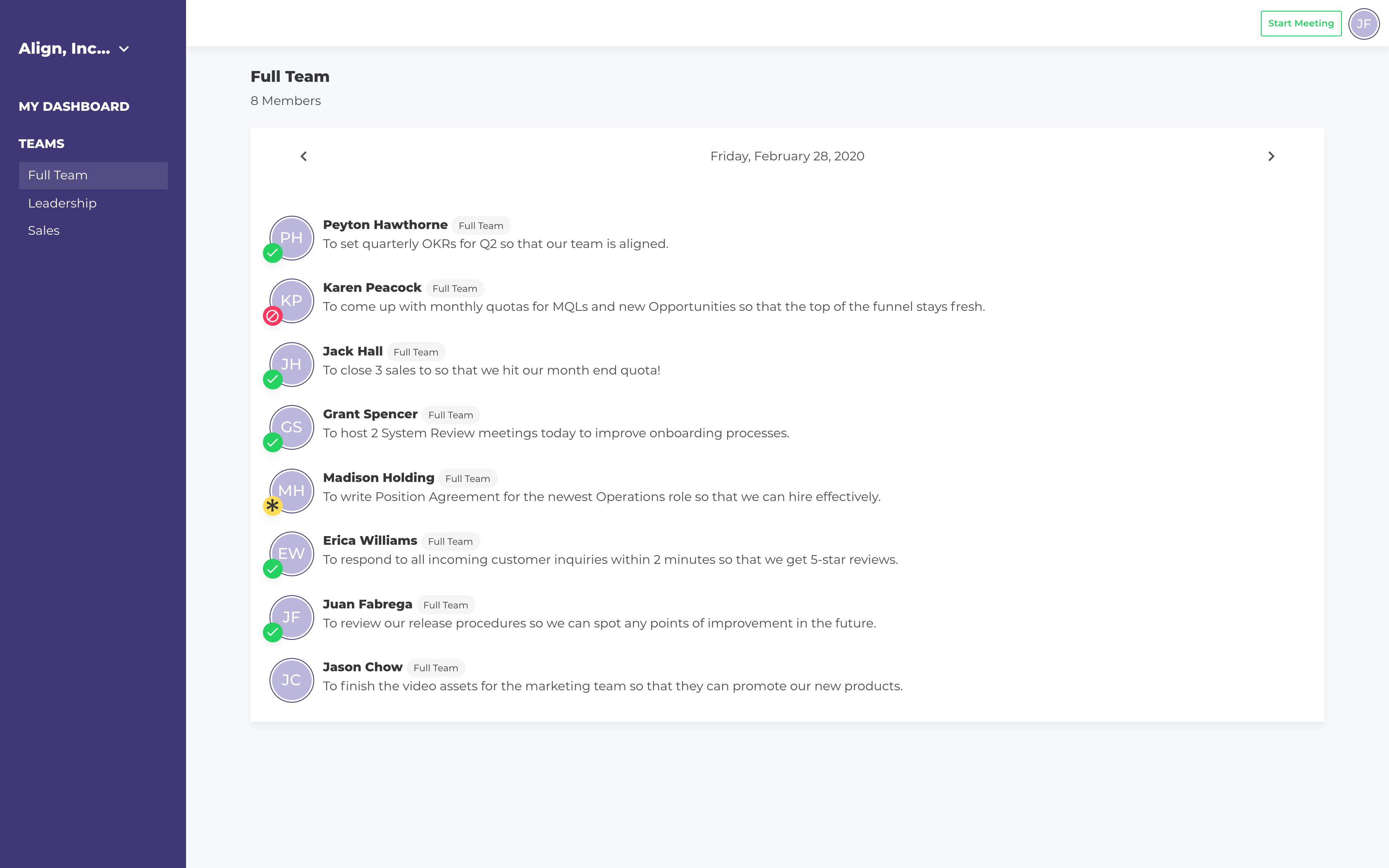Viewport: 1389px width, 868px height.
Task: Click the Friday, February 28, 2020 date label
Action: point(787,156)
